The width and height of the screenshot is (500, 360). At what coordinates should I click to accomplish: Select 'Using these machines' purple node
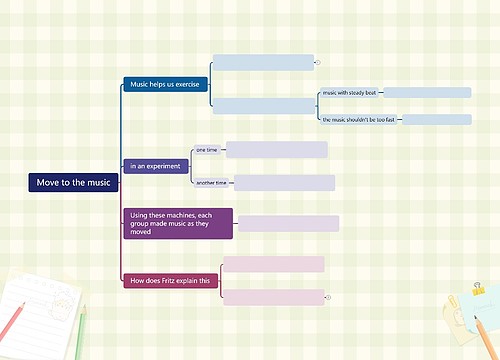pos(178,224)
